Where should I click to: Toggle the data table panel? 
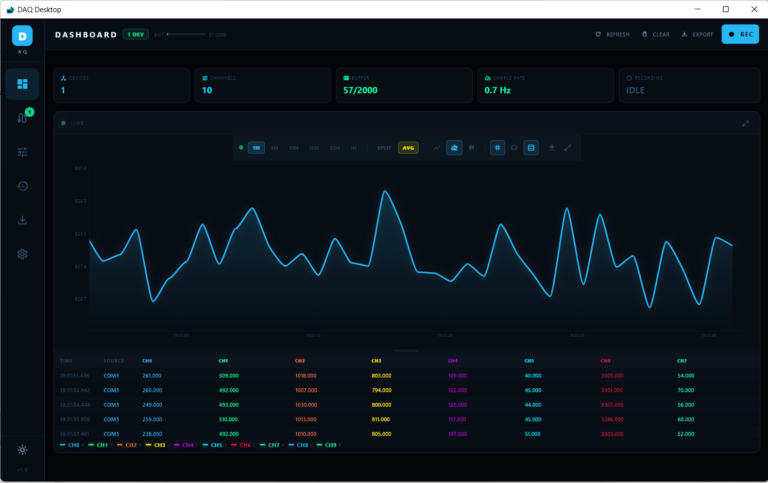(x=531, y=147)
